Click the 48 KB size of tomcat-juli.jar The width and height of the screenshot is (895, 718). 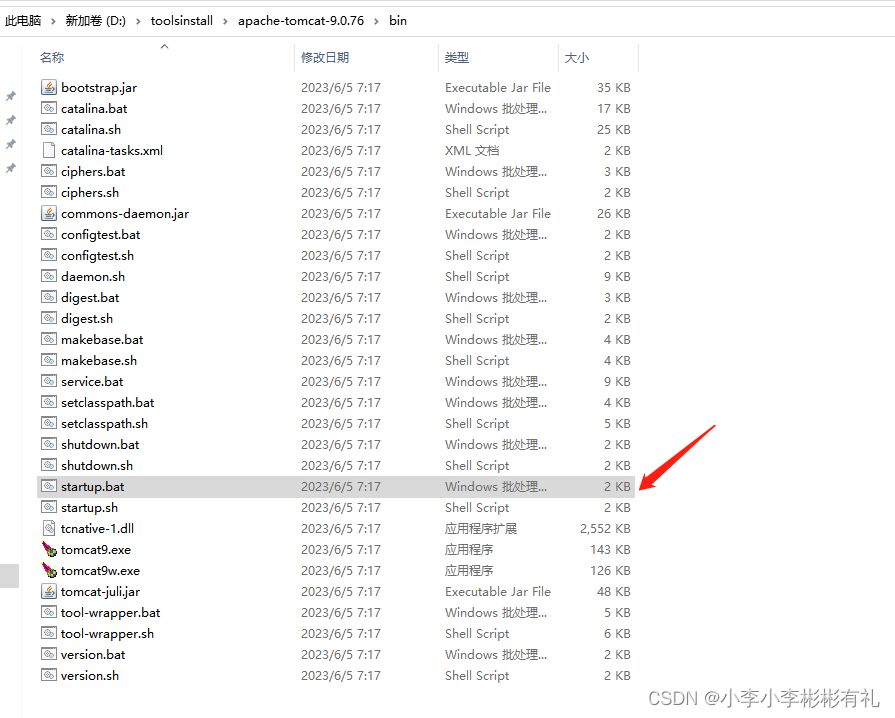click(614, 591)
